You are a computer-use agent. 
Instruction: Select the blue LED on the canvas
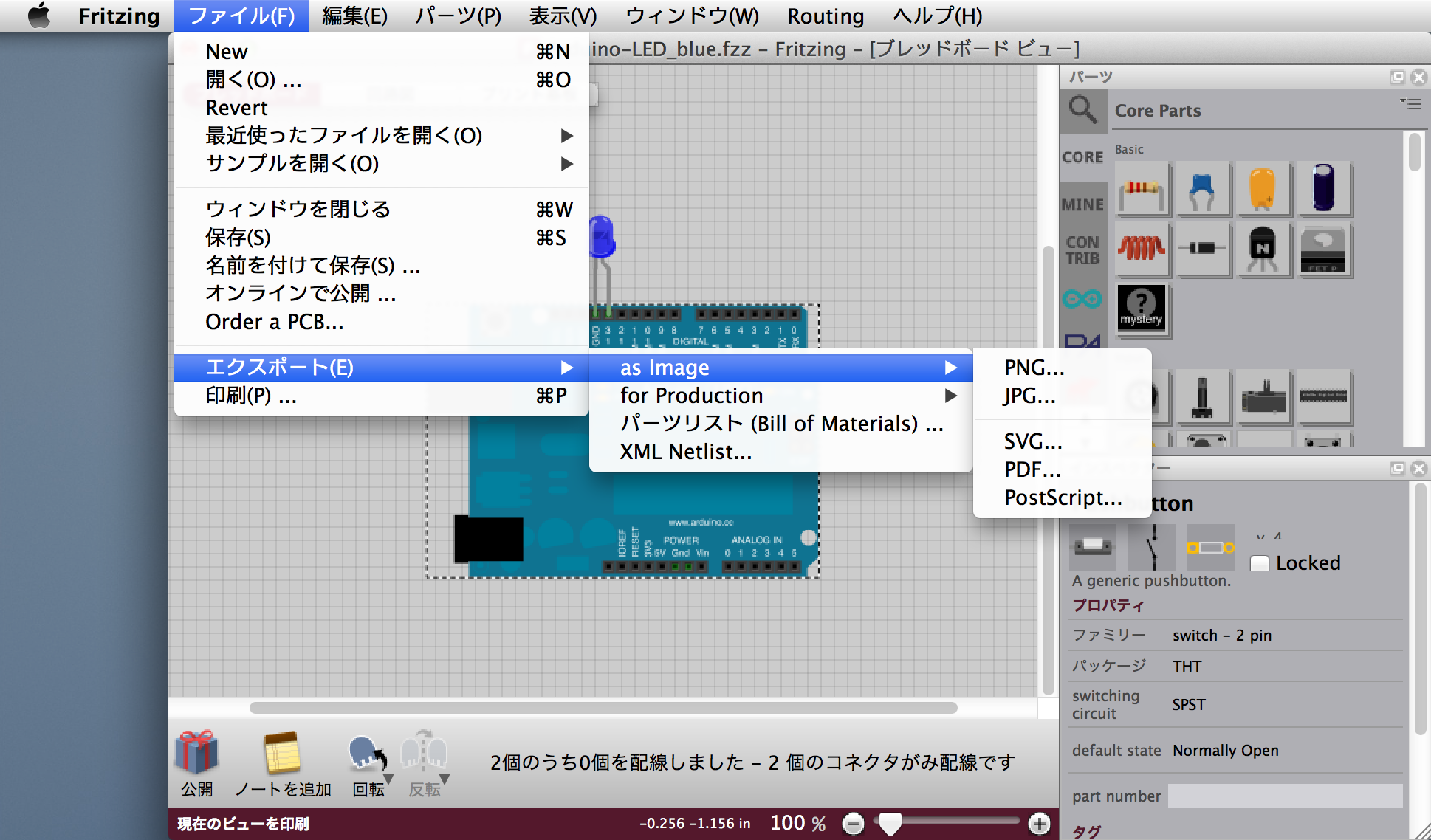(x=602, y=238)
